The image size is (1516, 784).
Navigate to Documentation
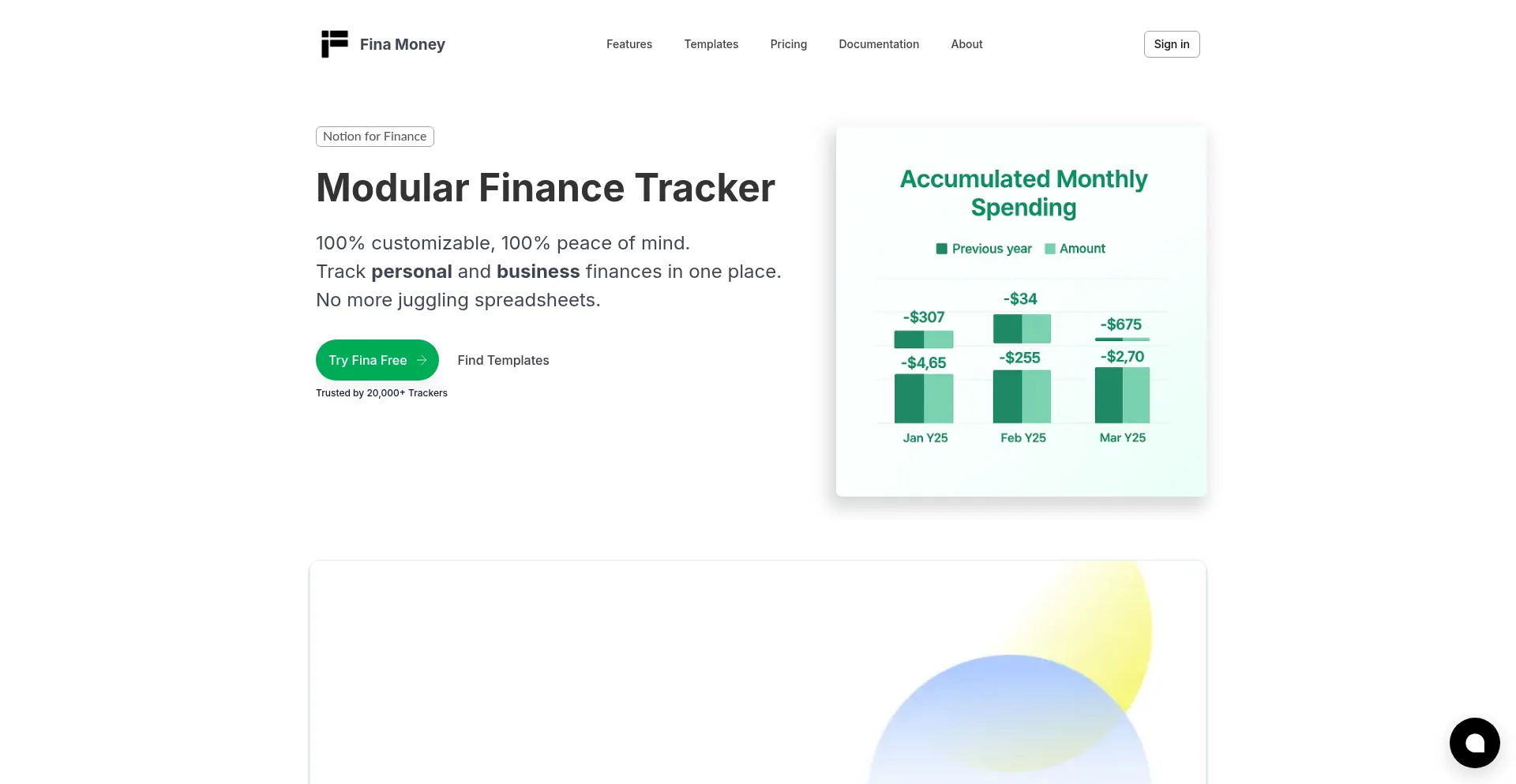[x=878, y=44]
